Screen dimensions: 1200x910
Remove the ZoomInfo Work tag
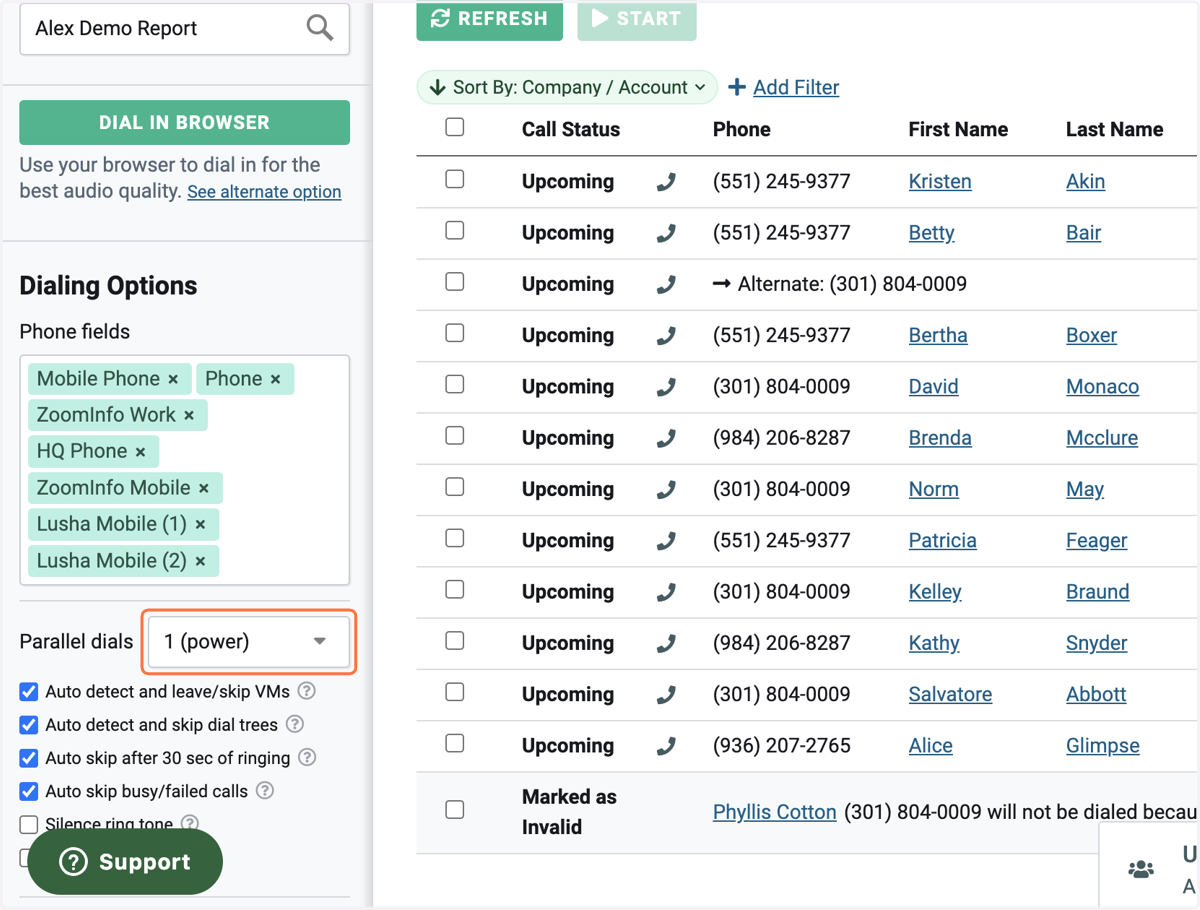tap(189, 415)
